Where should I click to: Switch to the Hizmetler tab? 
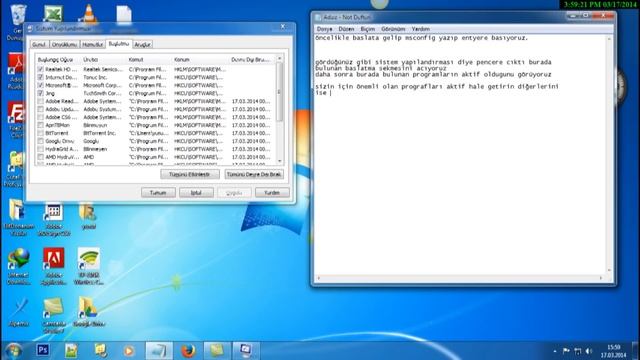pos(93,44)
